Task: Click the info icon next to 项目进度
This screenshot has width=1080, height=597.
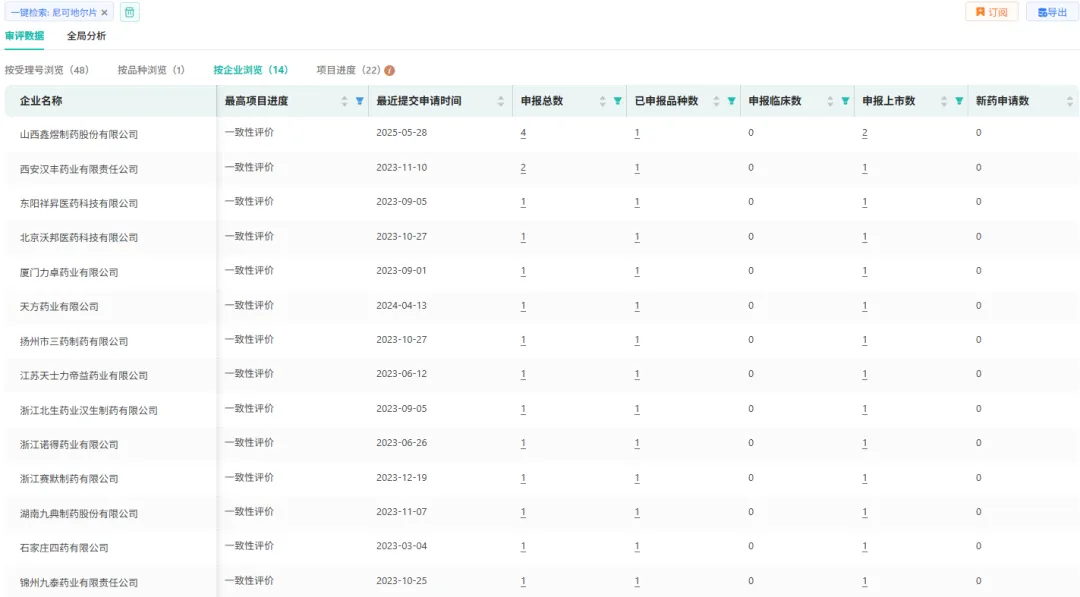Action: (390, 71)
